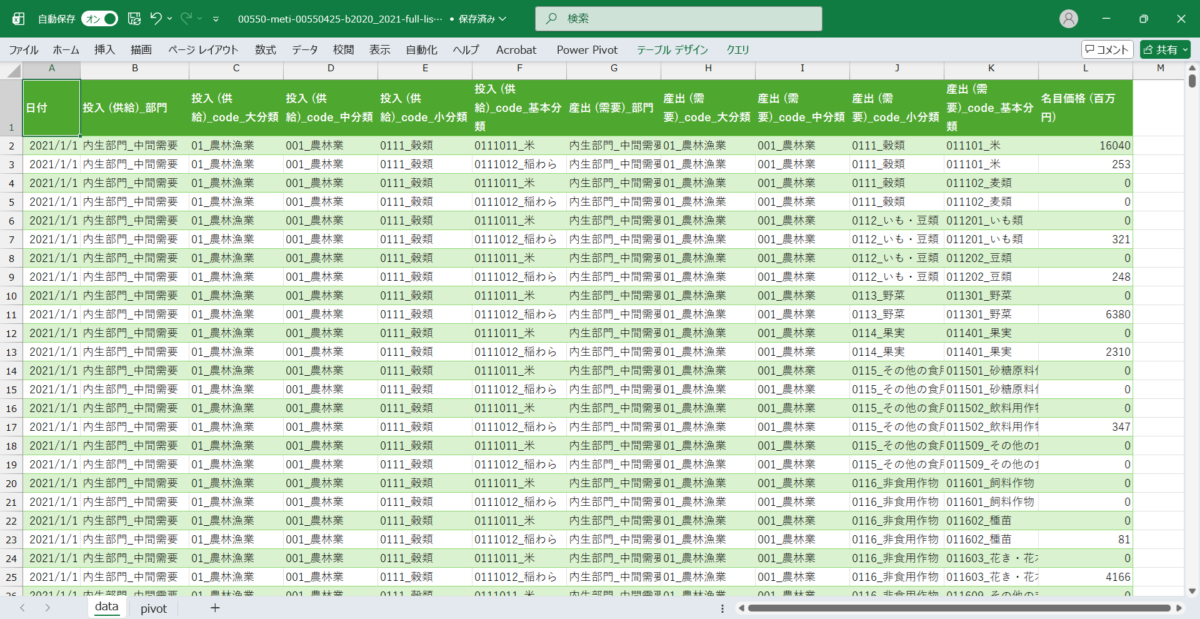Viewport: 1200px width, 619px height.
Task: Toggle the 自動保存 AutoSave switch
Action: (99, 19)
